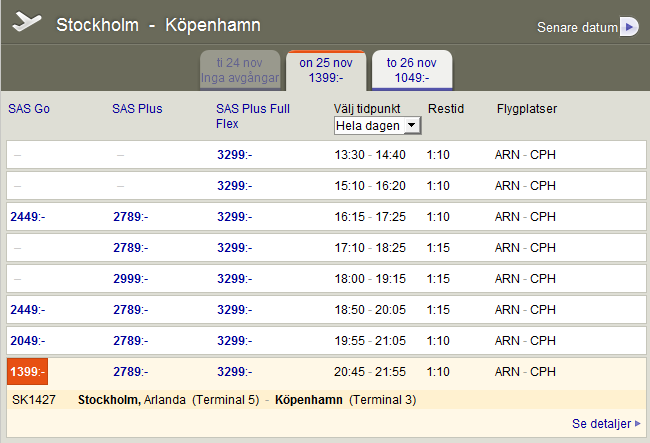The height and width of the screenshot is (443, 650).
Task: Select SAS Plus 2789:- for 20:45 flight
Action: coord(130,372)
